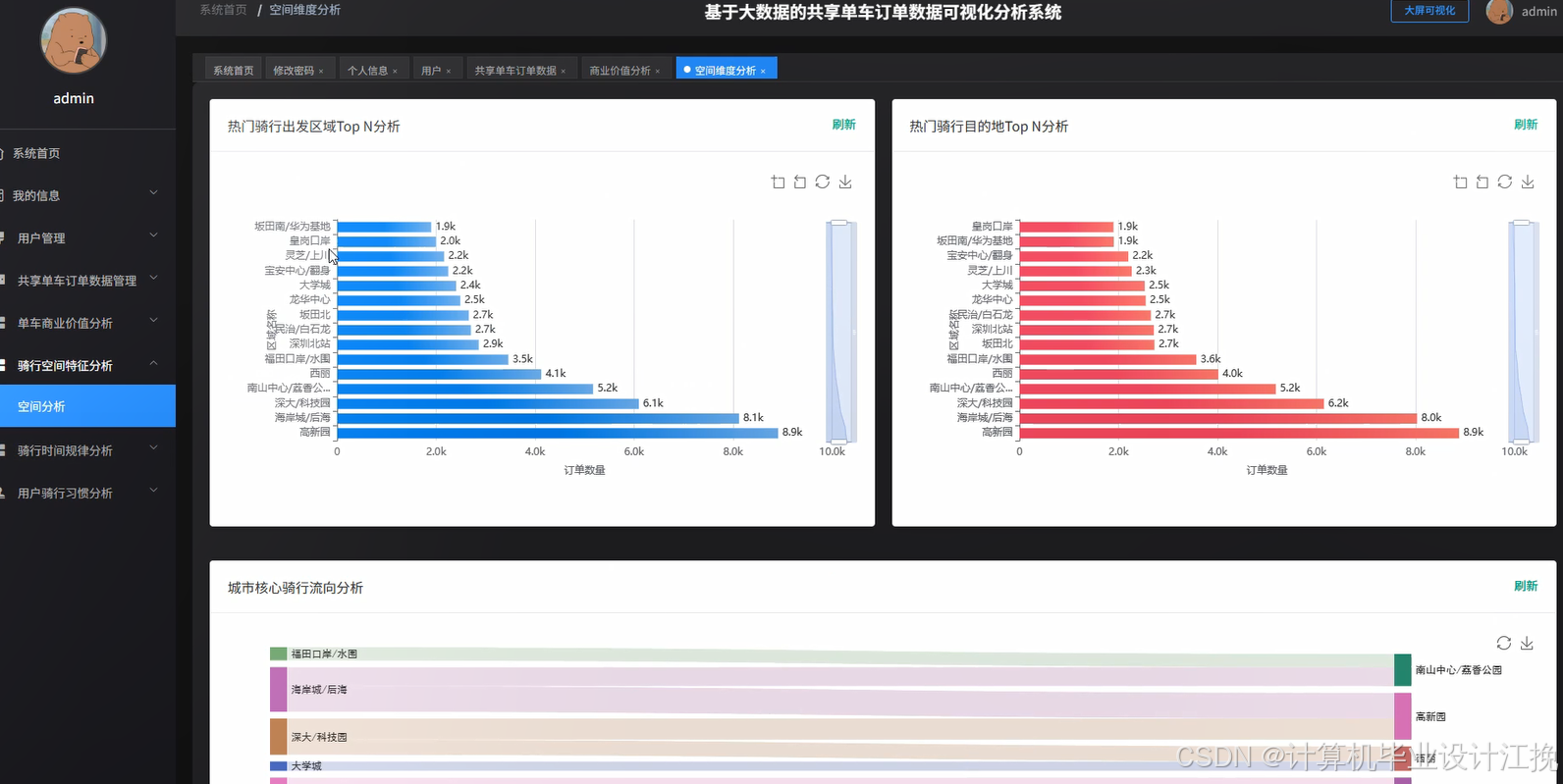
Task: Download the ride flow Sankey chart image
Action: [1527, 643]
